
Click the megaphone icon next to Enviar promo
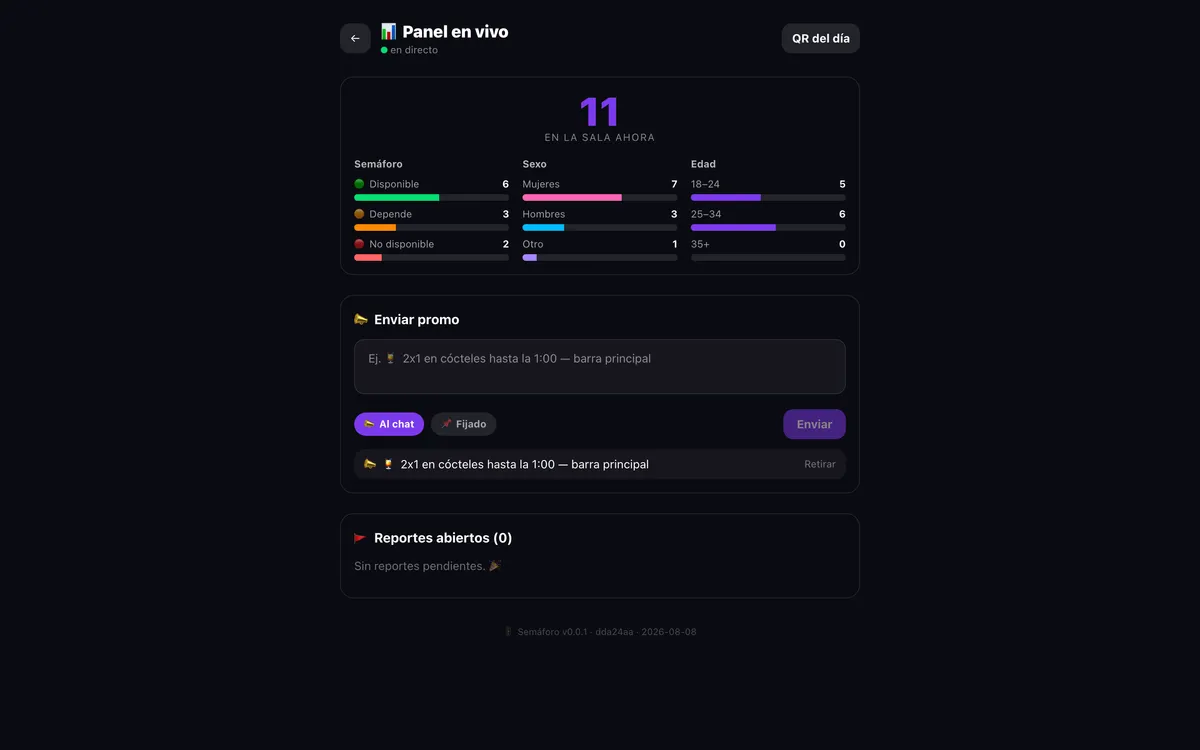tap(361, 320)
